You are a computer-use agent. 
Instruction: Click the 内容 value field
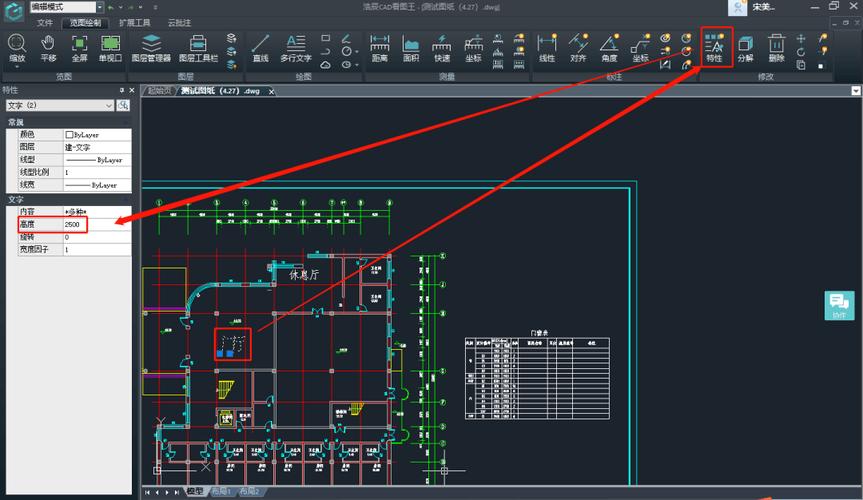(97, 211)
